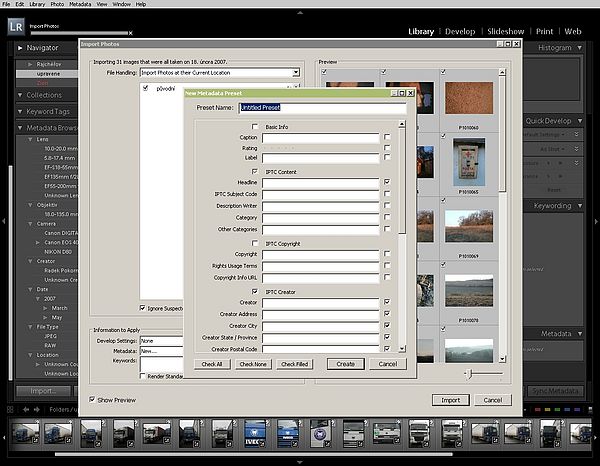Uncheck the IPTC Creator checkbox

click(x=255, y=290)
